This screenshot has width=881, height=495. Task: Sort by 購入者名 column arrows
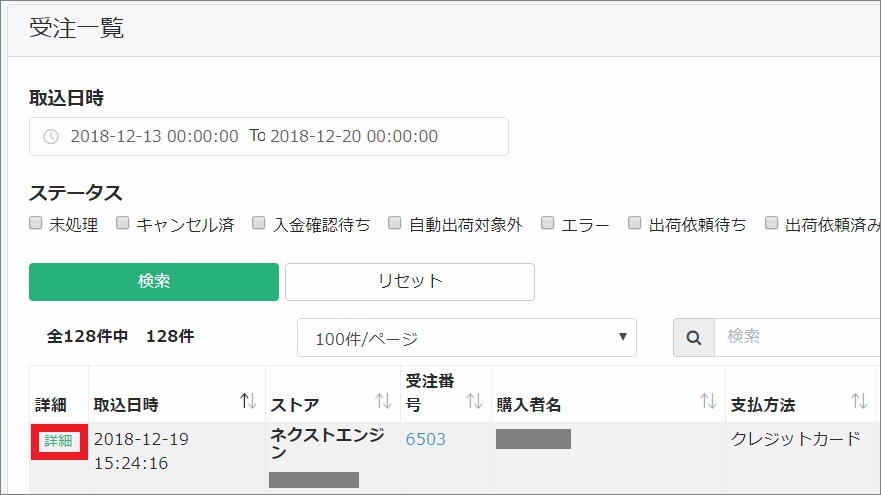708,401
